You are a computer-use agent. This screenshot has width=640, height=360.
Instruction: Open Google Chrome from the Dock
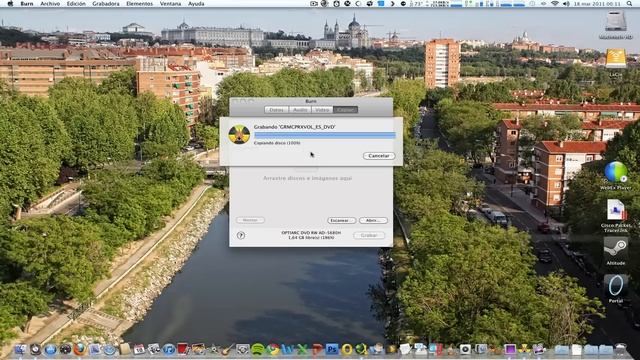point(273,349)
